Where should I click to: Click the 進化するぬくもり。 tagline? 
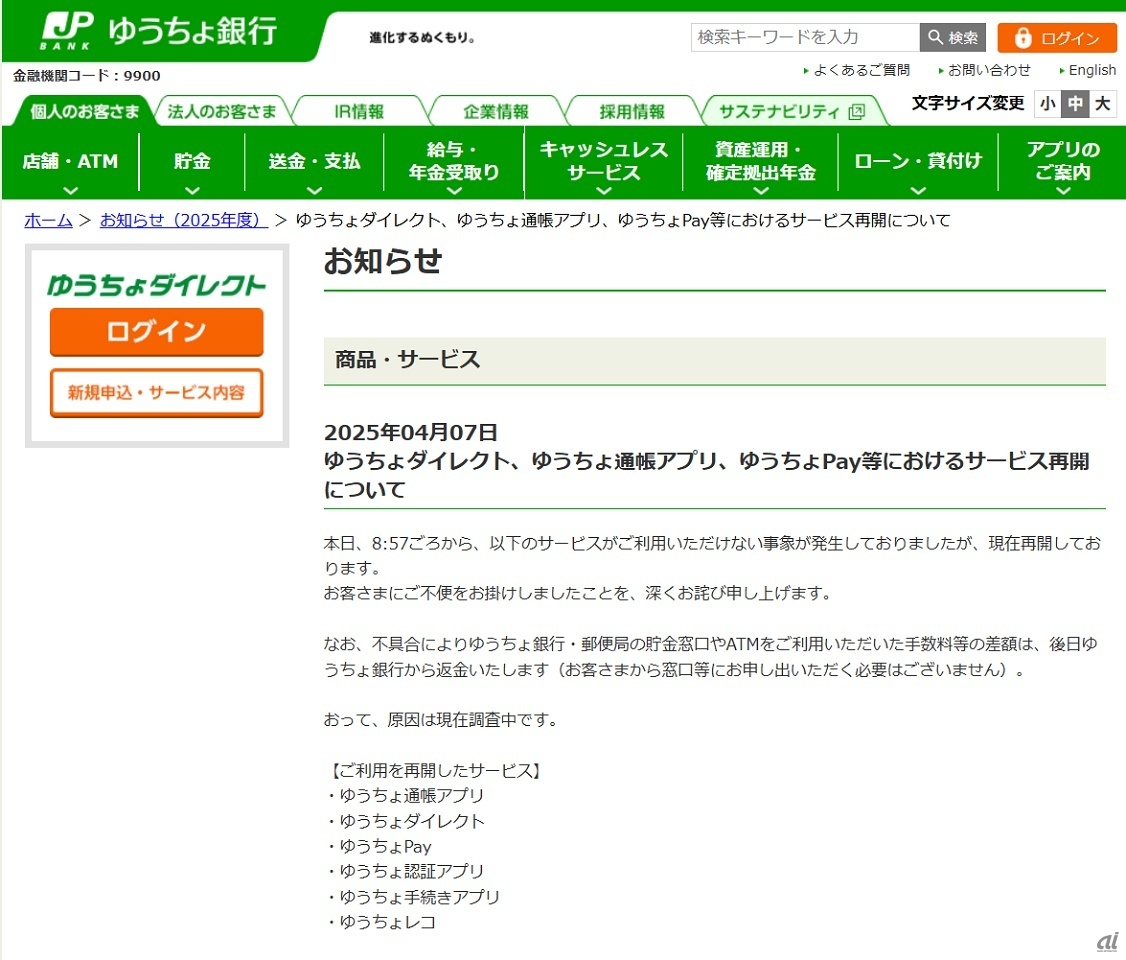(422, 37)
